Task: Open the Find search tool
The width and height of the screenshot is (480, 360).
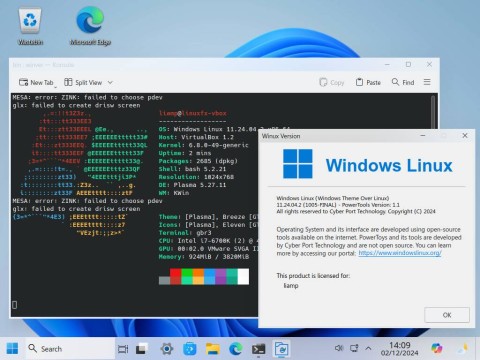Action: [x=403, y=82]
